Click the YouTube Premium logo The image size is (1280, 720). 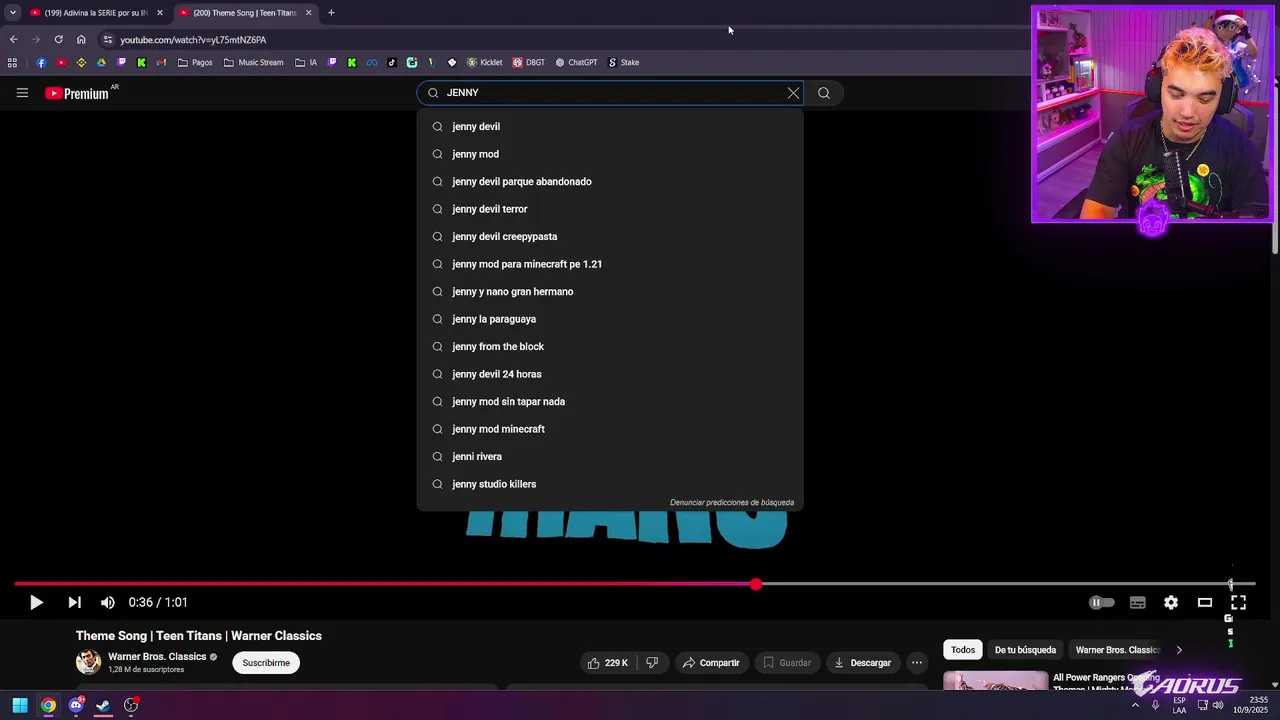tap(77, 93)
